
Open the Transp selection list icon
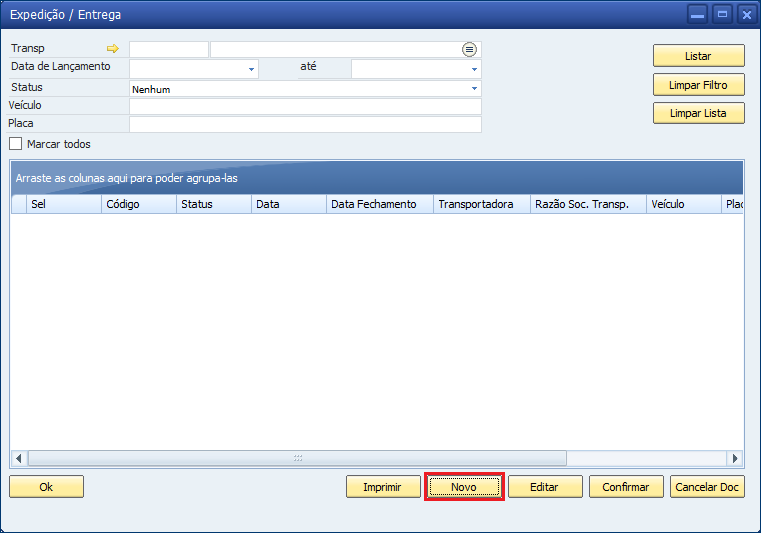[x=469, y=50]
